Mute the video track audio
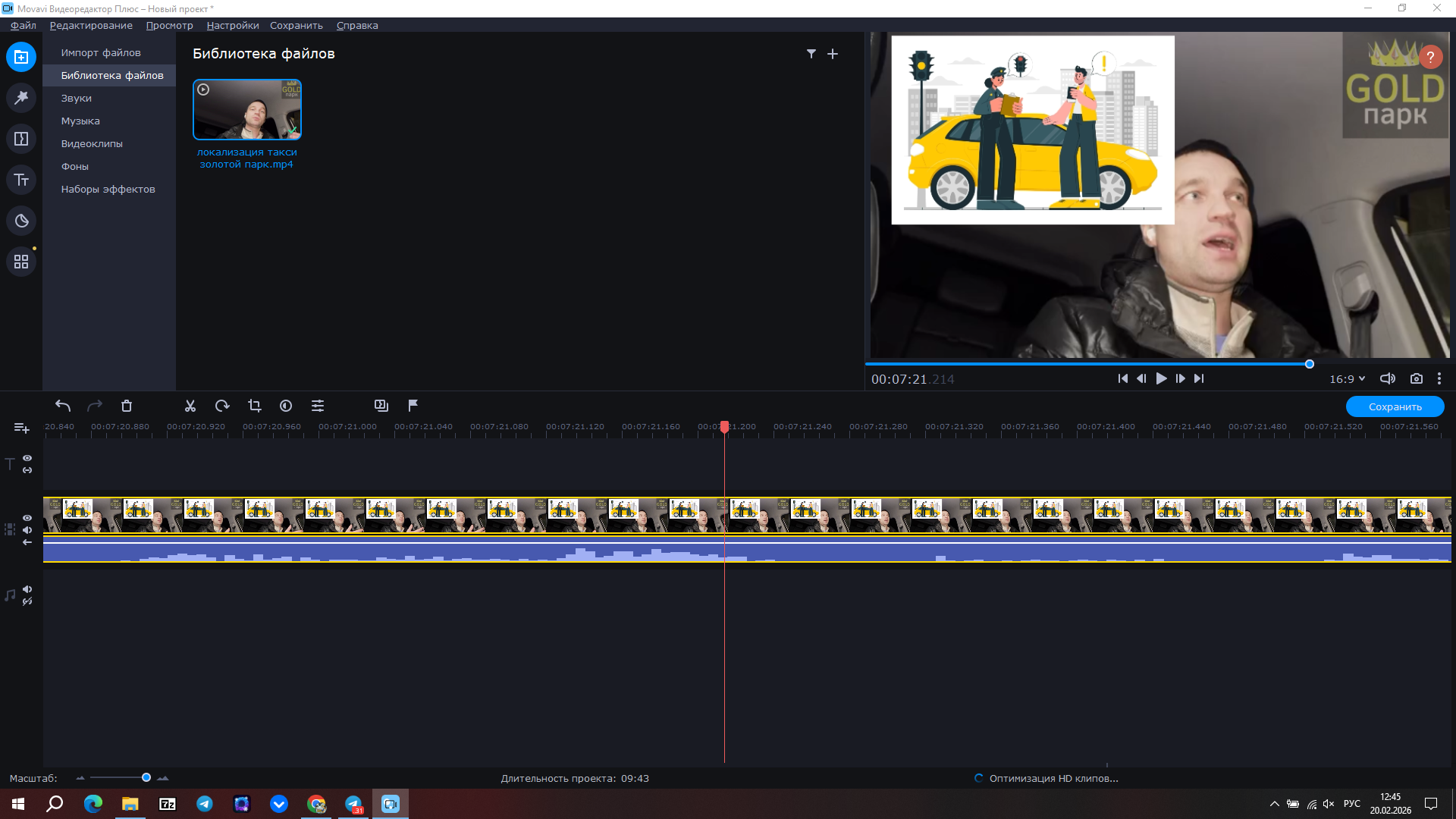Image resolution: width=1456 pixels, height=819 pixels. coord(27,530)
